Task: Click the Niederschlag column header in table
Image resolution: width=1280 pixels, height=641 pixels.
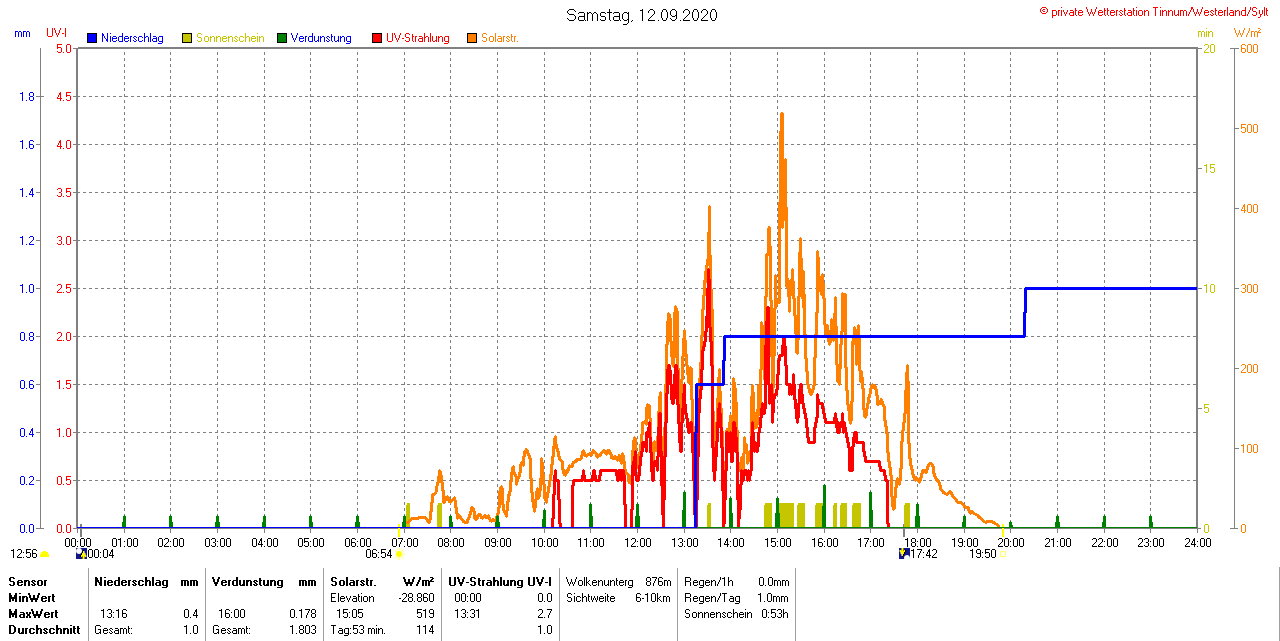Action: point(130,582)
